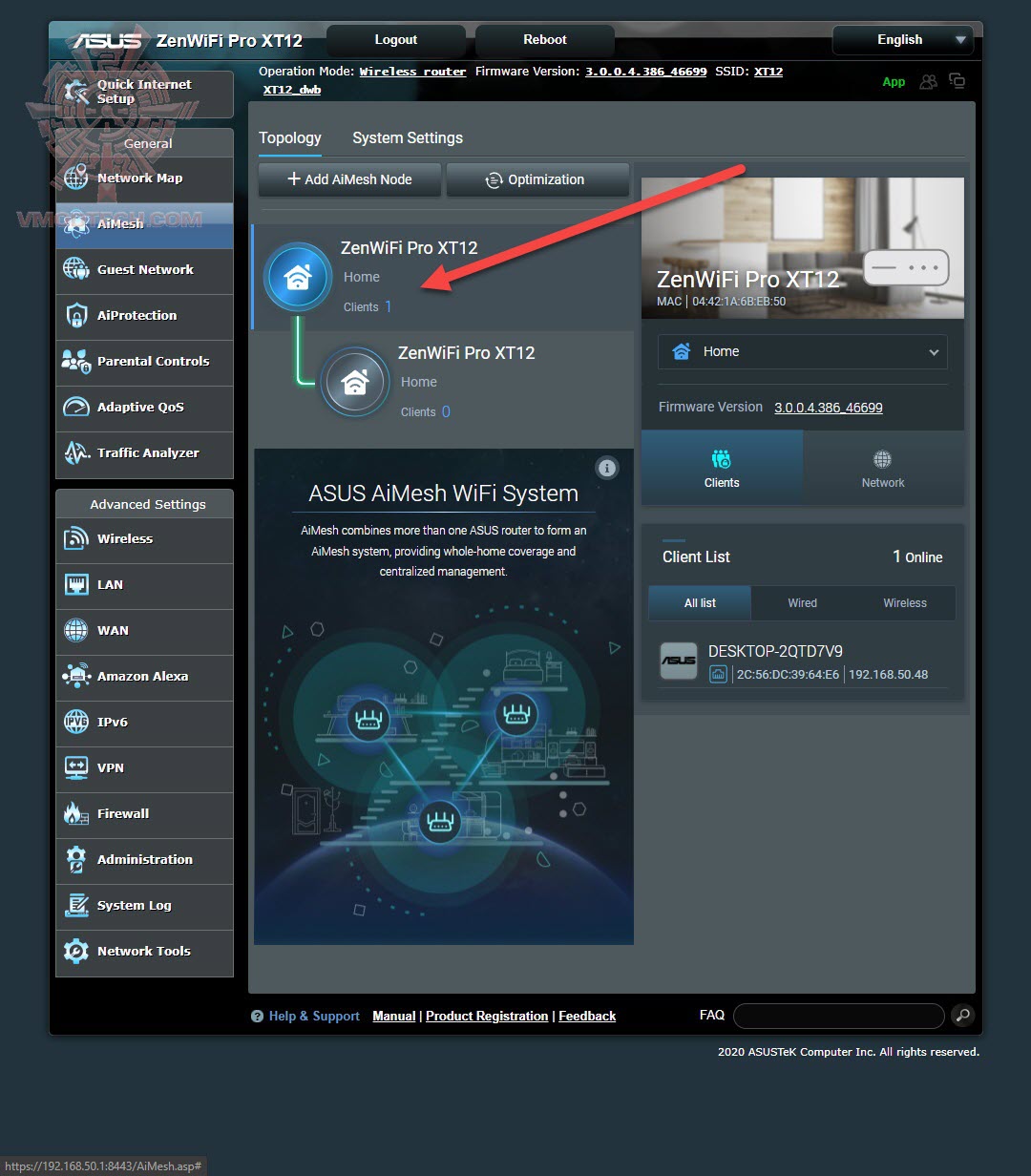
Task: Switch to the System Settings tab
Action: 408,137
